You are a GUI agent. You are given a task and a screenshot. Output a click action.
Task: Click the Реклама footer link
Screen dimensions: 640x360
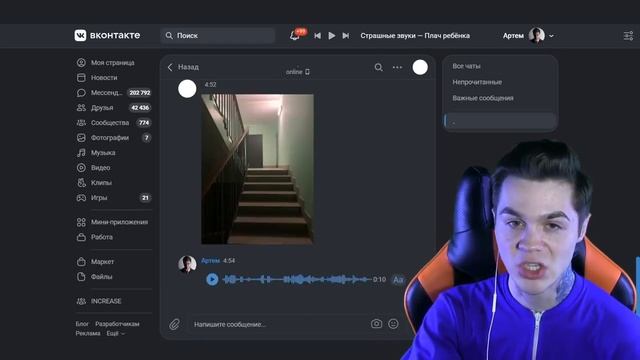(x=88, y=333)
